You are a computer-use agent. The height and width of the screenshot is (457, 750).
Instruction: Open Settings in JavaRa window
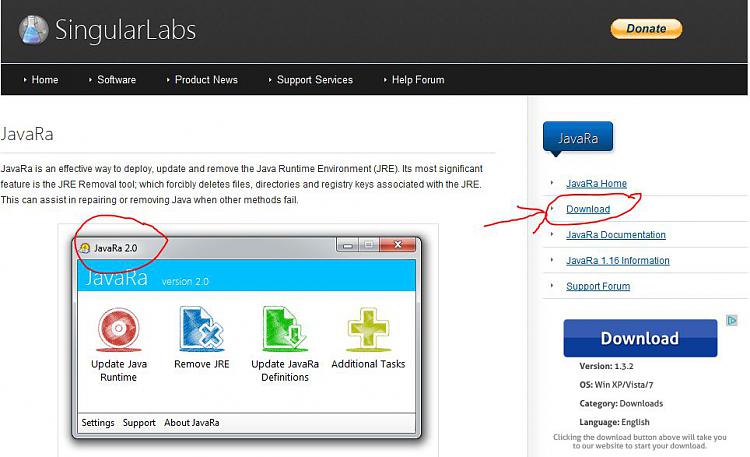tap(98, 423)
